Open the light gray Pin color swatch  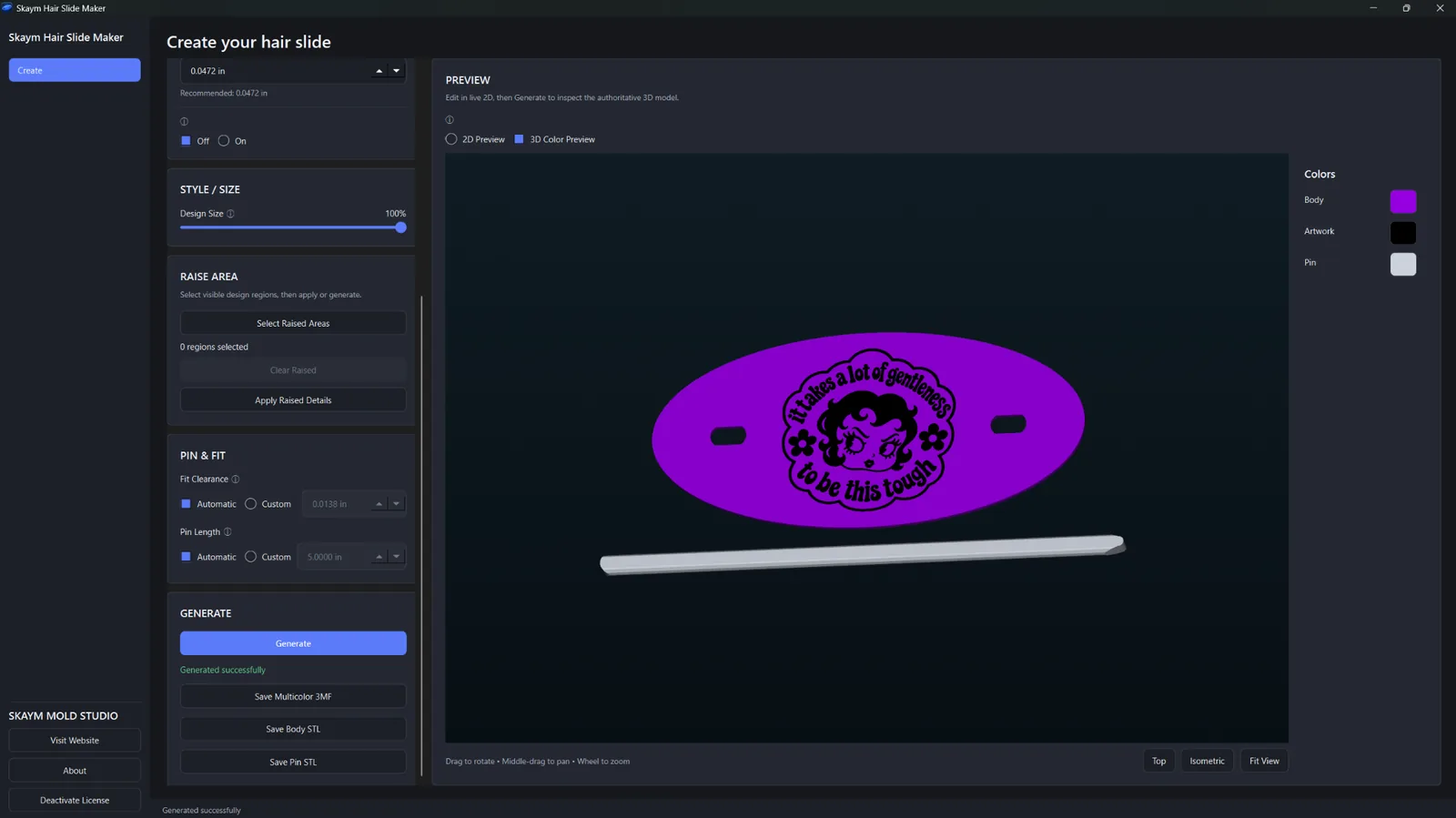click(1403, 264)
